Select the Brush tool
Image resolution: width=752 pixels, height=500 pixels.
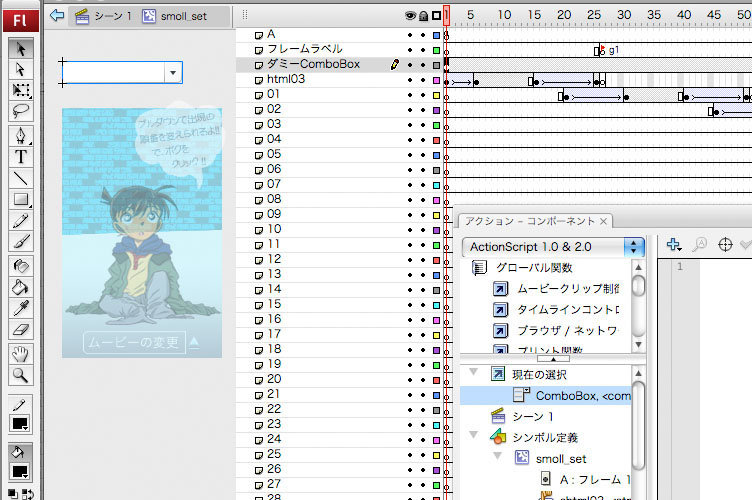point(21,241)
